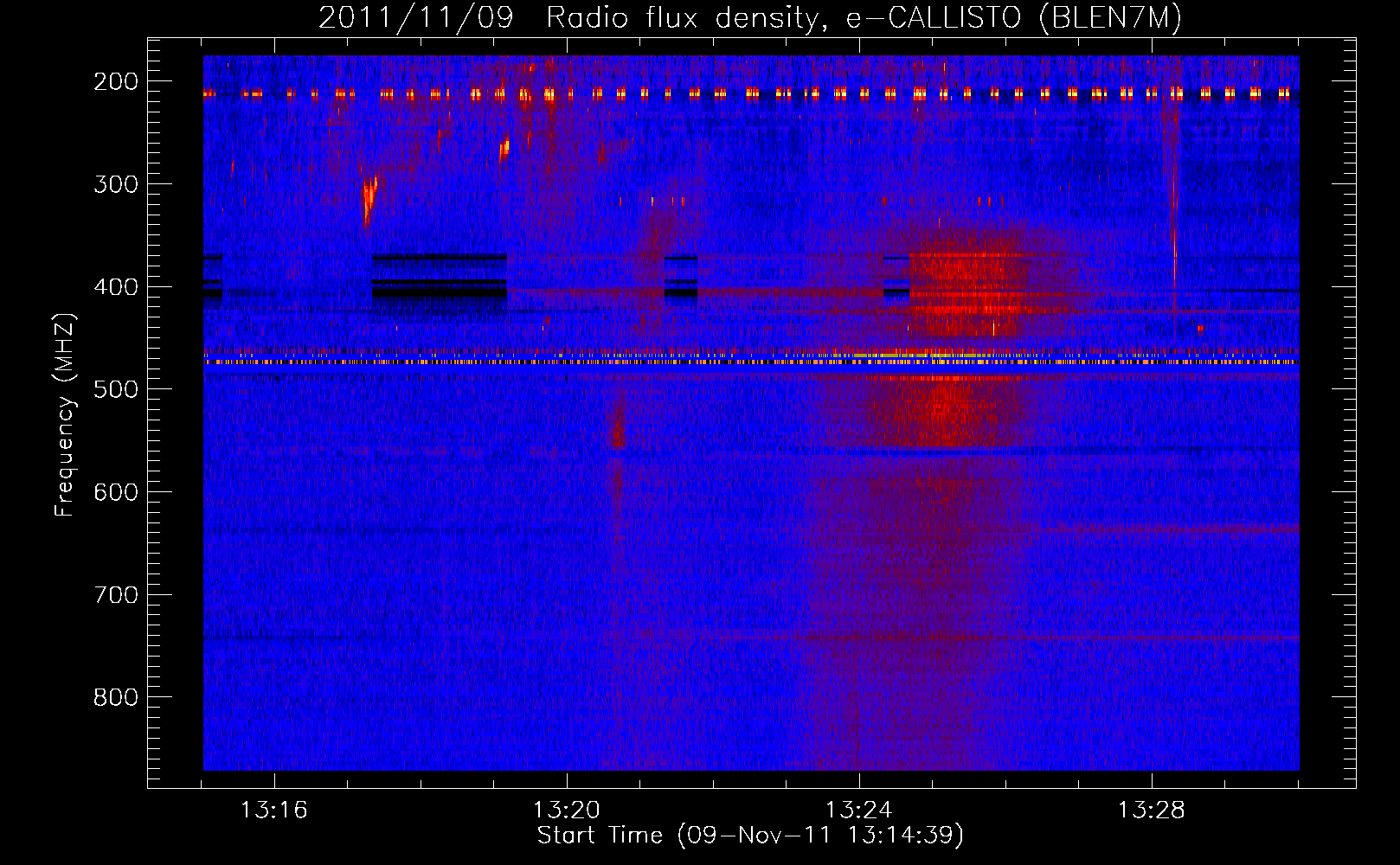
Task: Click the 500 frequency tick label
Action: pos(116,389)
